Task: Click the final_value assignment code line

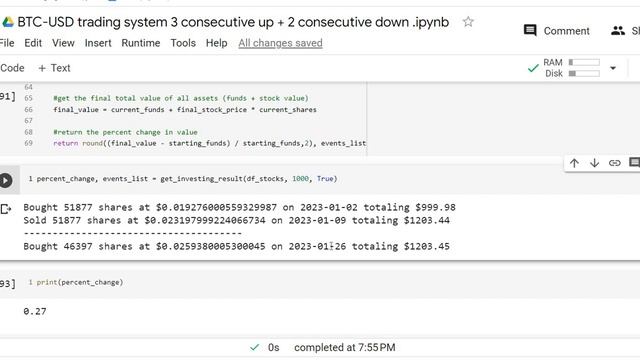Action: point(185,109)
